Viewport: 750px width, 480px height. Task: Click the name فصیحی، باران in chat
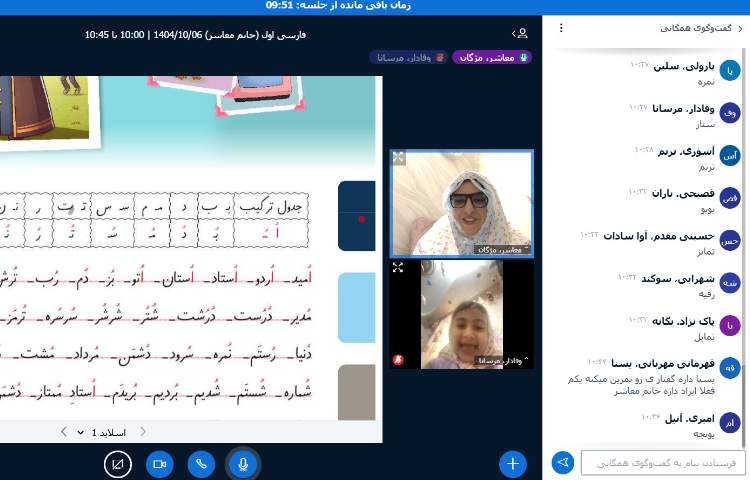point(683,193)
